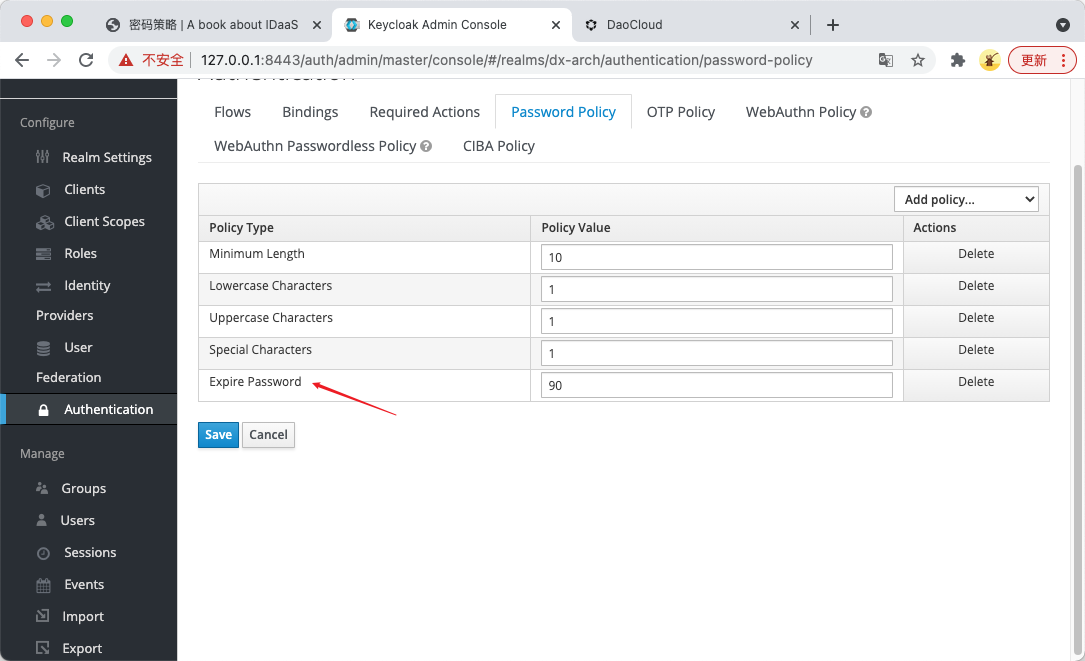Click the Groups people icon
Screen dimensions: 1085x661
42,489
